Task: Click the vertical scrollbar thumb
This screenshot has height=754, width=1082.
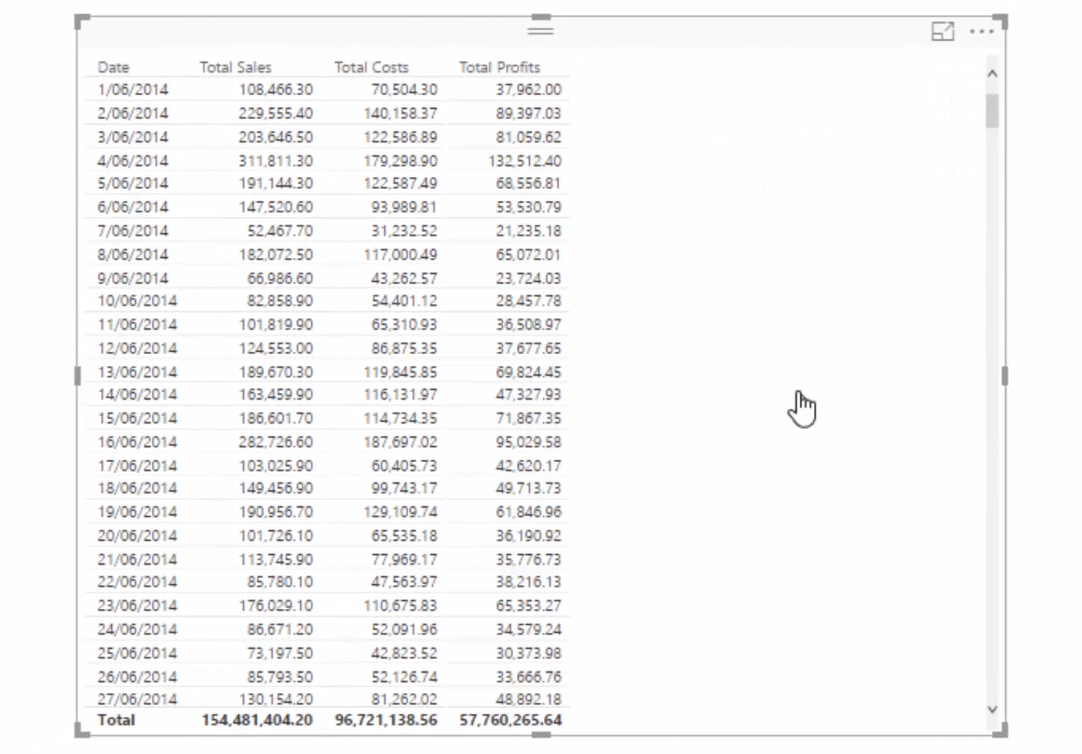Action: (992, 110)
